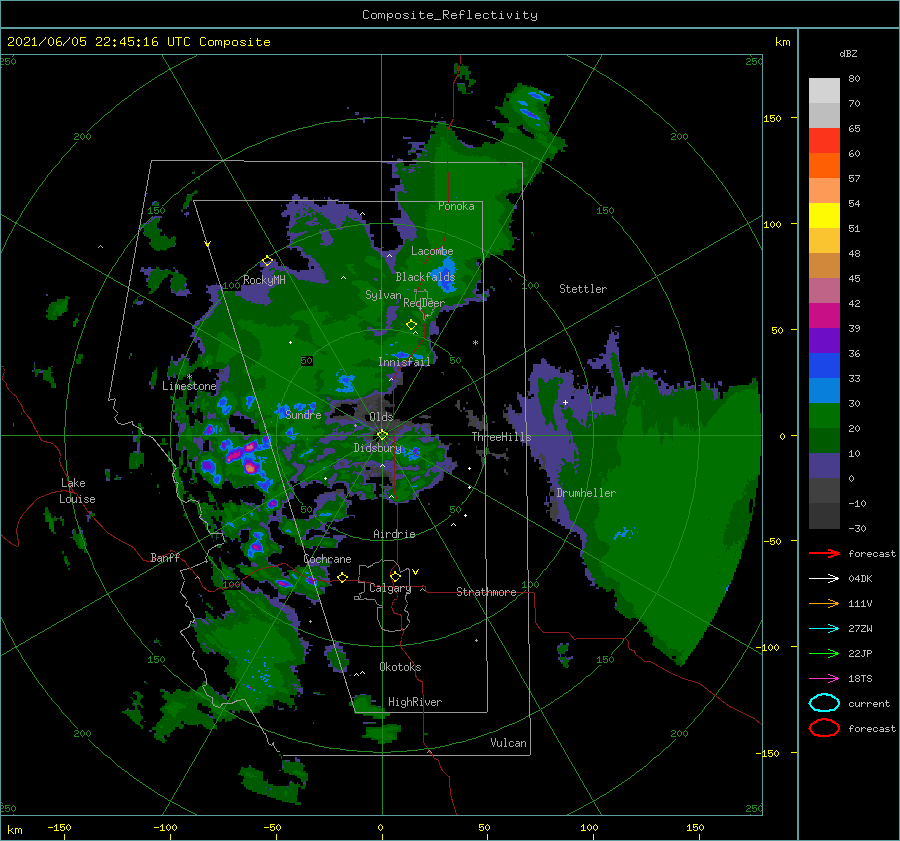Click the 18TS legend label
The width and height of the screenshot is (900, 841).
[x=860, y=679]
